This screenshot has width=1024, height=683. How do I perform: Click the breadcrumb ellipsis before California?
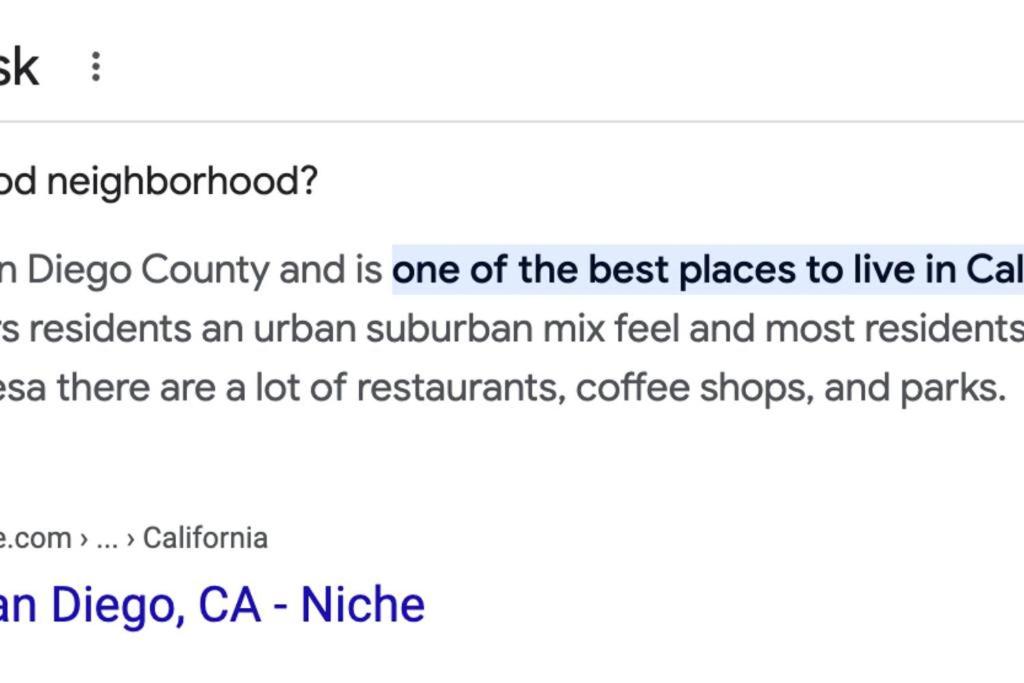[x=107, y=539]
